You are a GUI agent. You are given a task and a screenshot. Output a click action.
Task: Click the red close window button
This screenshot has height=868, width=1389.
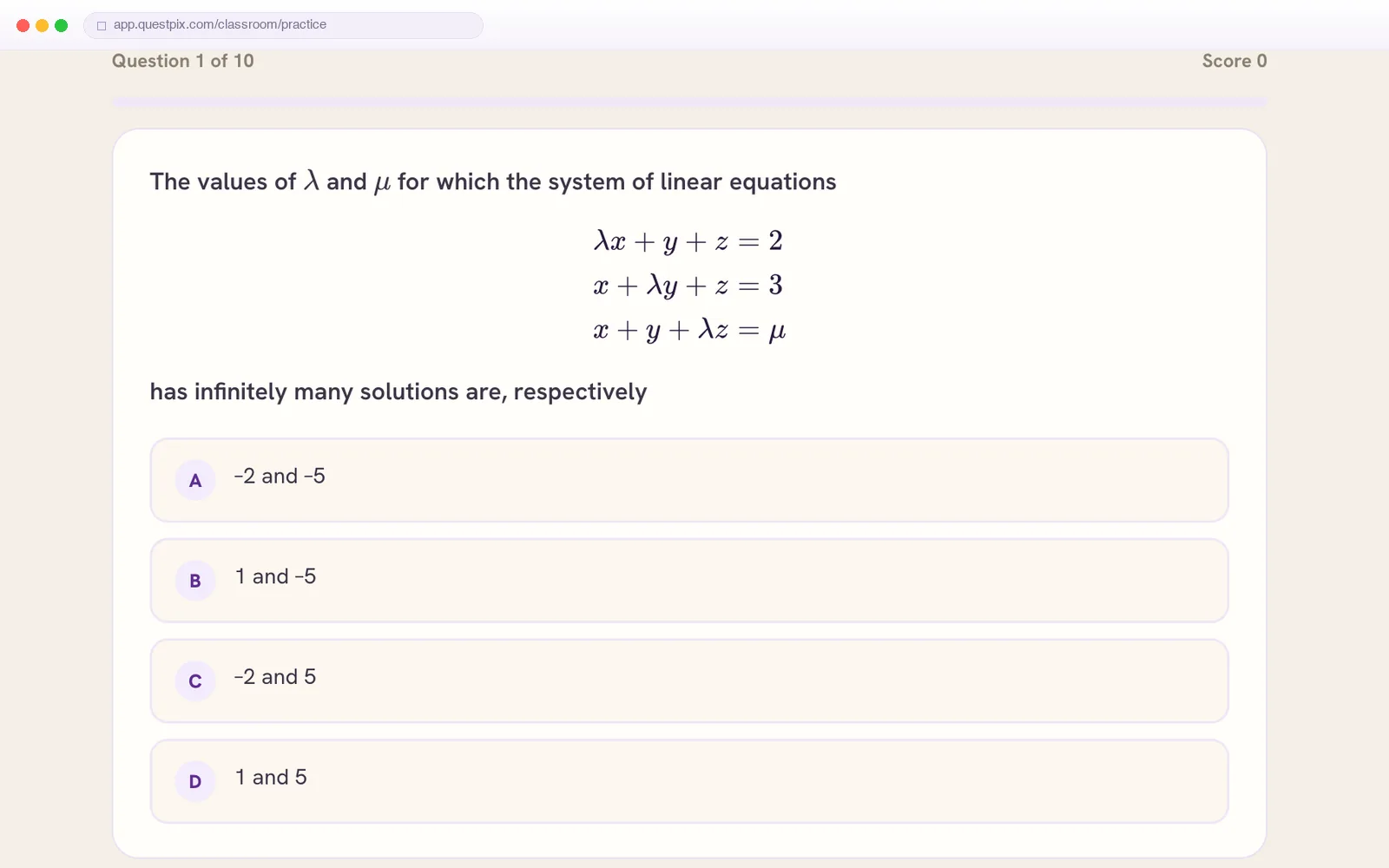23,25
